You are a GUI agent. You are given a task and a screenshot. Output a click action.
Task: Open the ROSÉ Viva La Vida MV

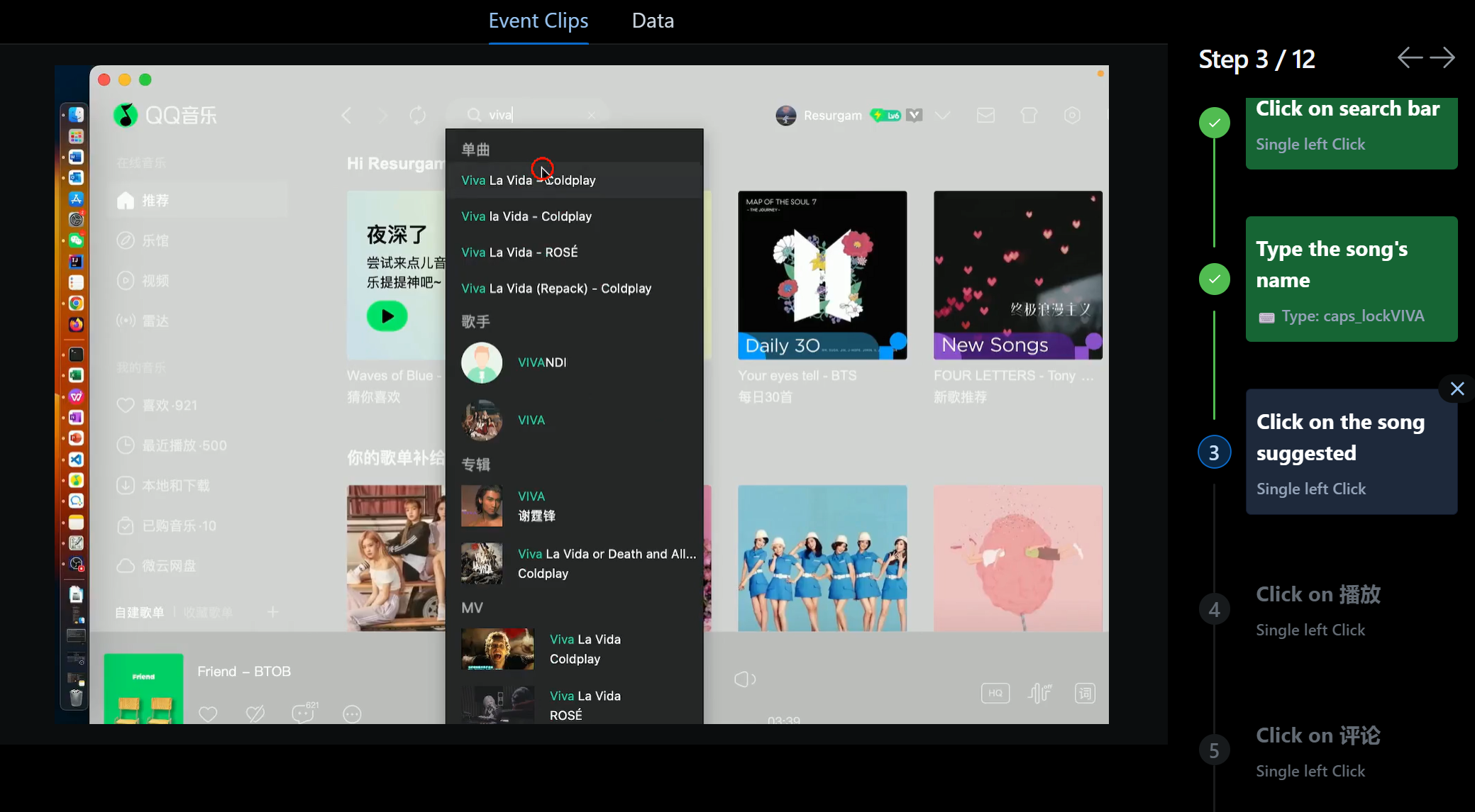pos(574,704)
